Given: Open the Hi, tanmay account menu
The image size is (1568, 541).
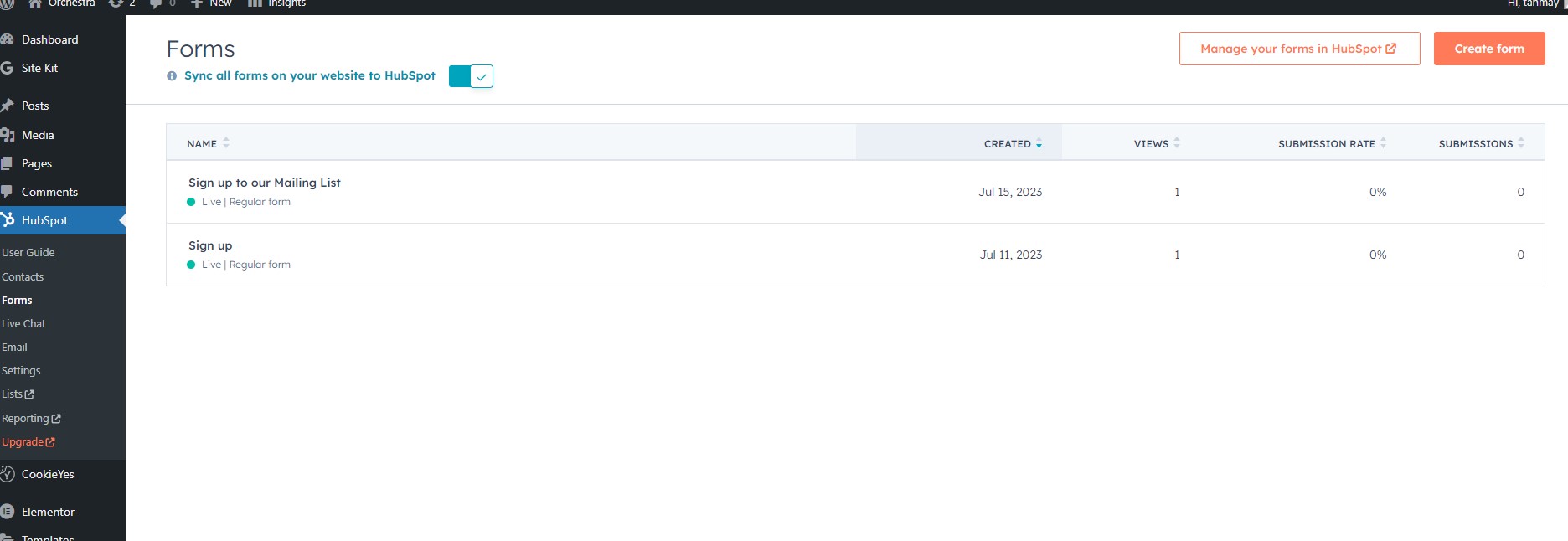Looking at the screenshot, I should (1533, 4).
